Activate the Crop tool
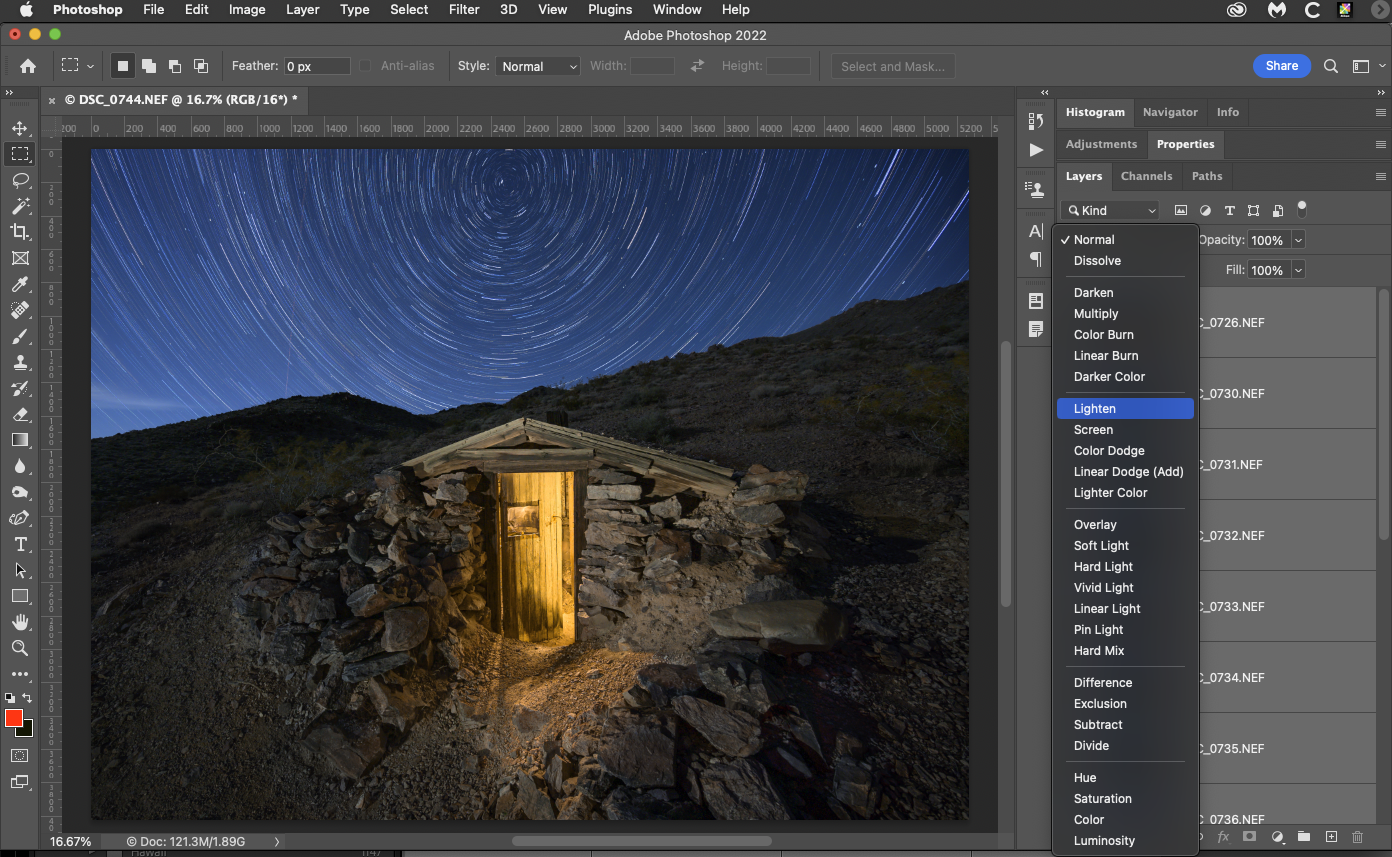The width and height of the screenshot is (1392, 857). [21, 231]
